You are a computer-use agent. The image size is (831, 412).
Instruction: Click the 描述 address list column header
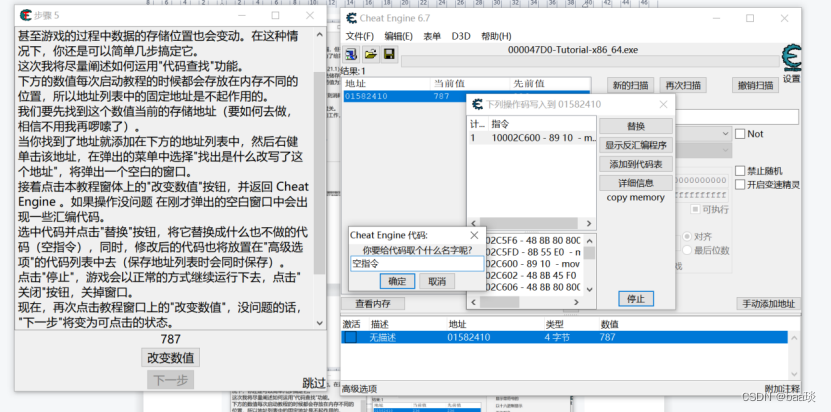coord(379,324)
